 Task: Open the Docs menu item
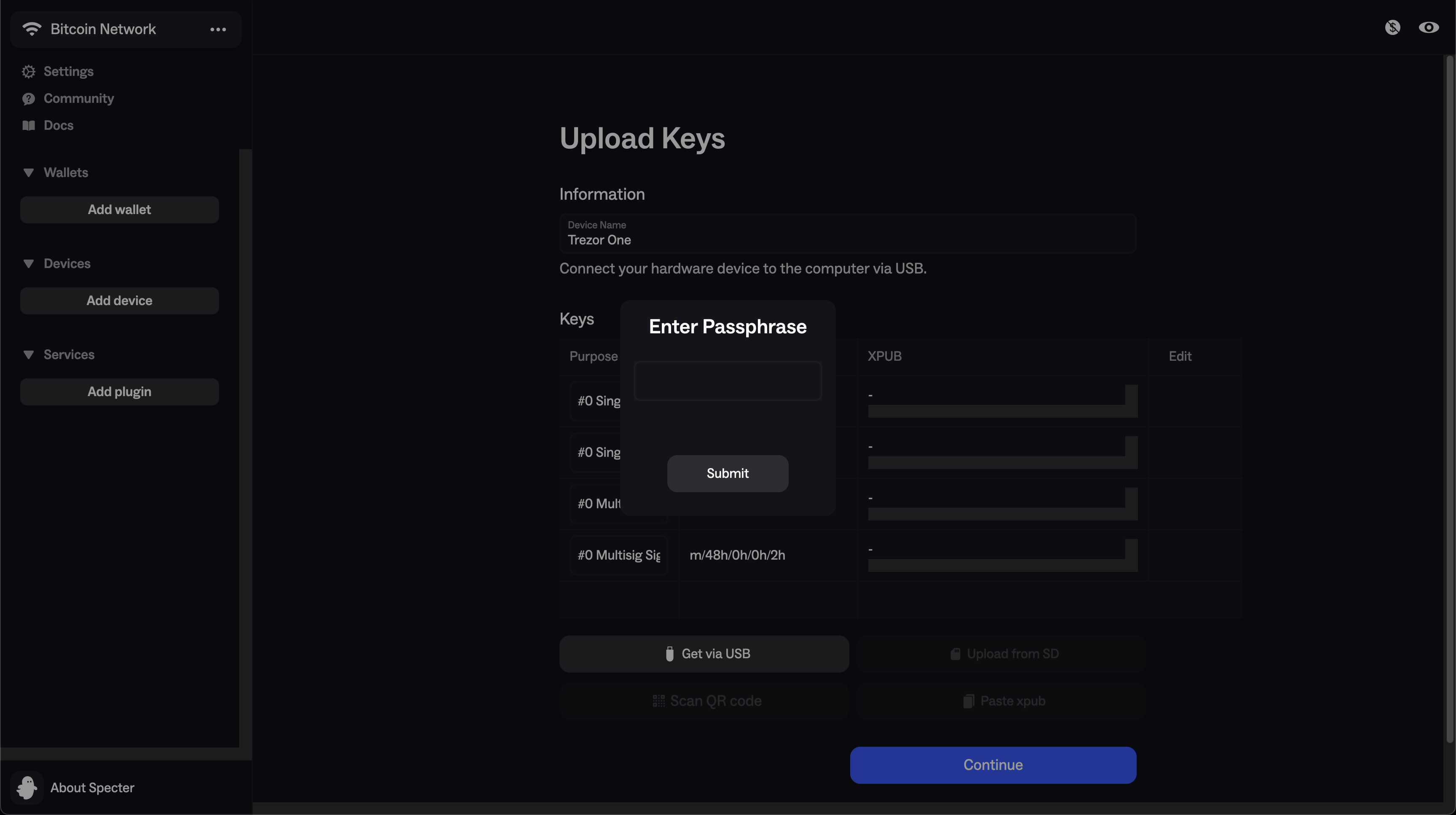point(58,126)
